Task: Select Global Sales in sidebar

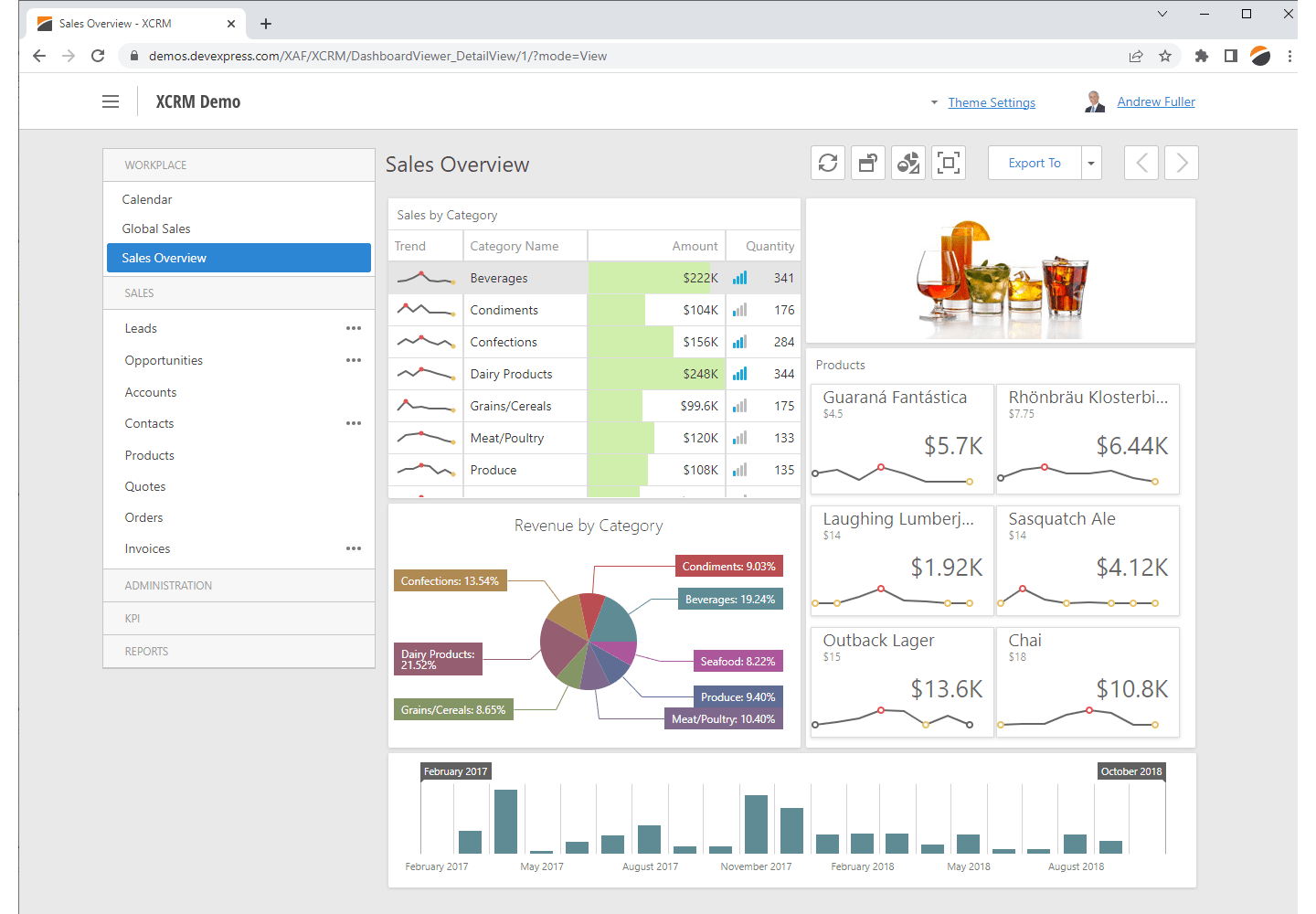Action: click(x=156, y=228)
